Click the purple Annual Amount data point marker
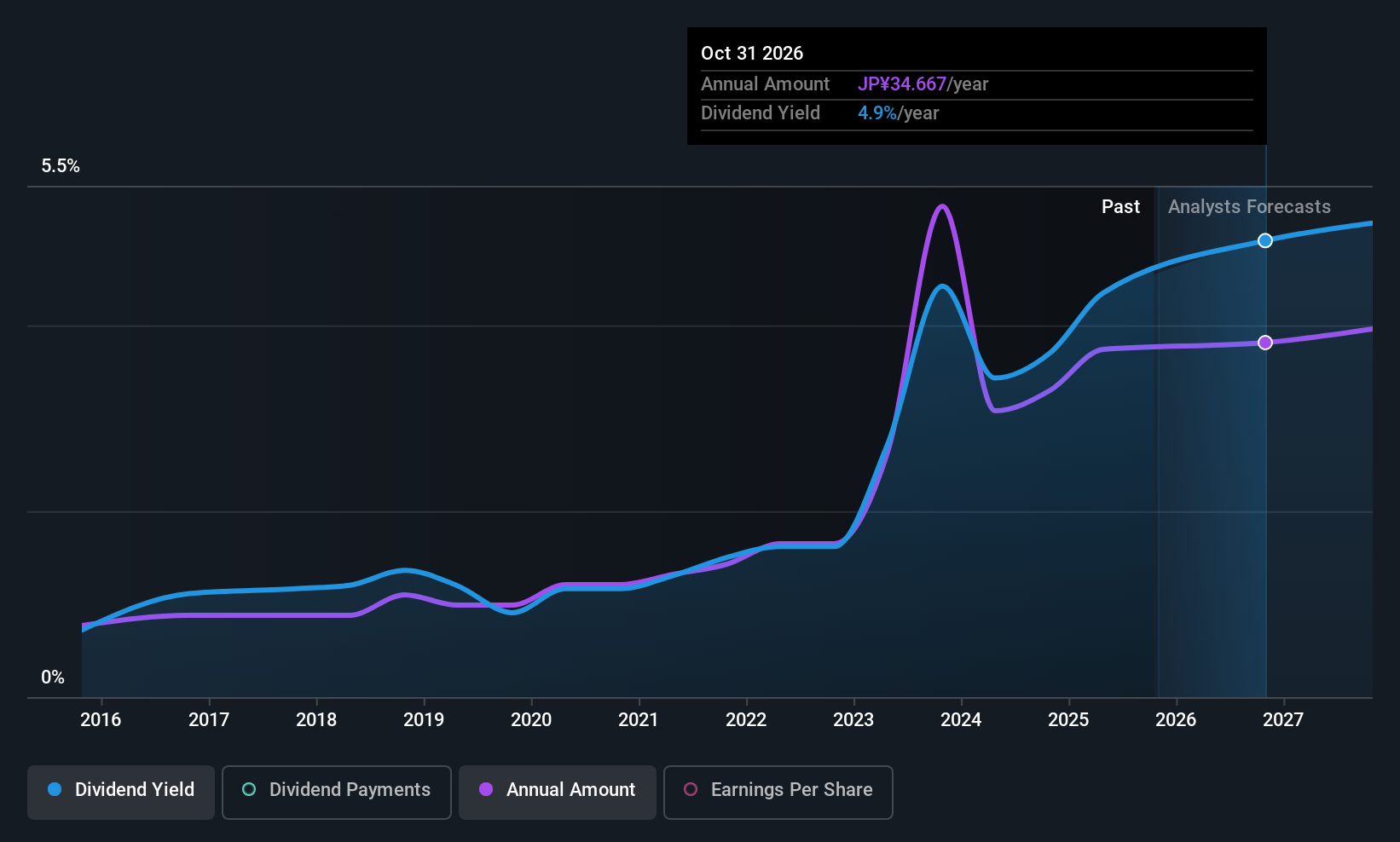The height and width of the screenshot is (842, 1400). pos(1265,343)
